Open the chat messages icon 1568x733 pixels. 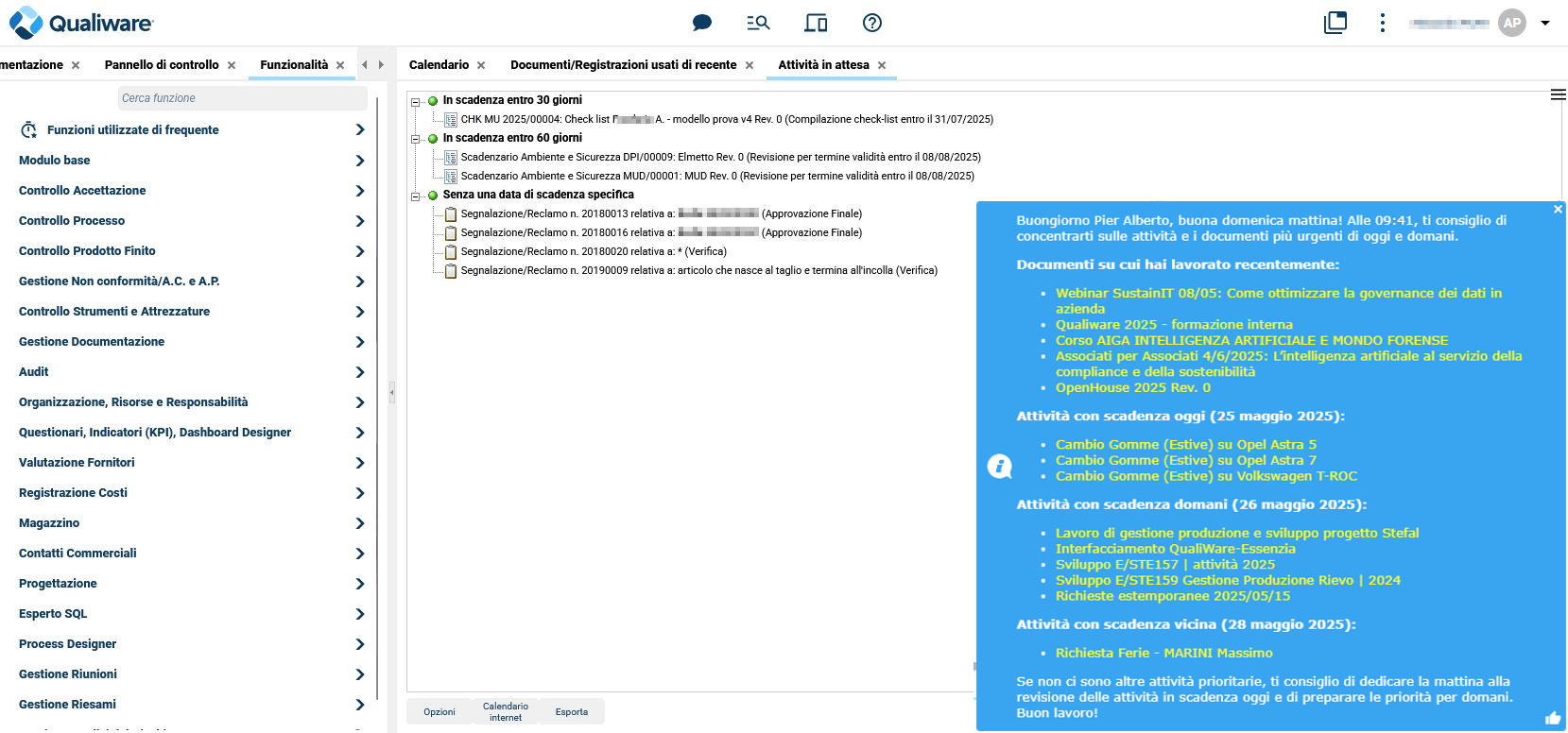(701, 23)
